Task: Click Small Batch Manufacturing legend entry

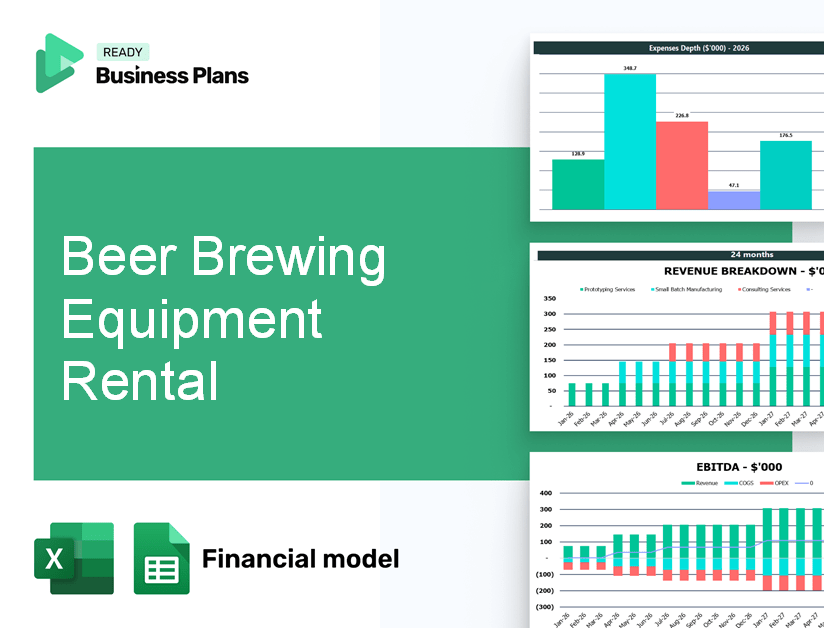Action: point(686,289)
